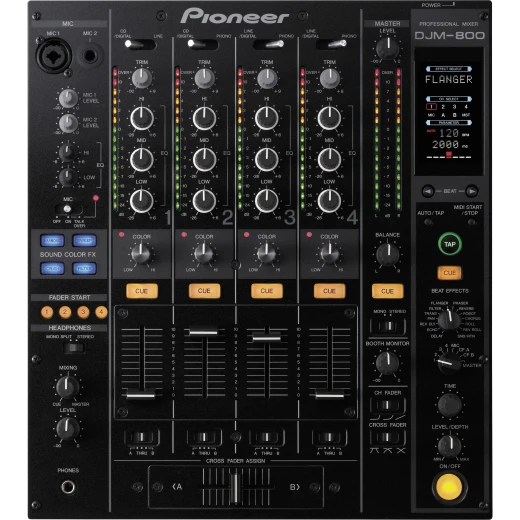
Task: Click the channel 3 LOW EQ knob
Action: click(x=267, y=201)
